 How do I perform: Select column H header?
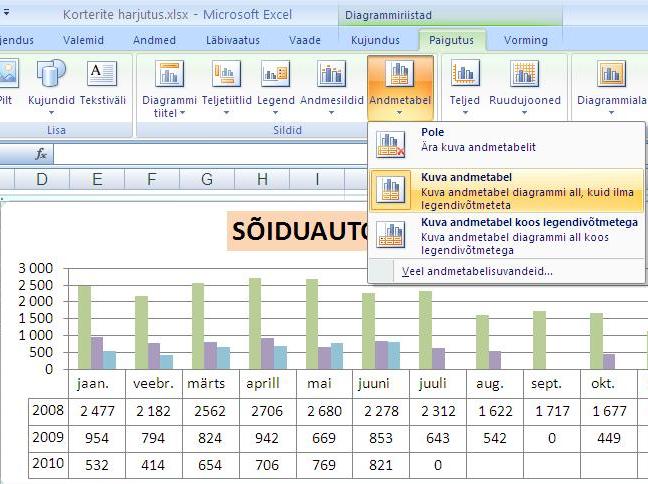pos(262,179)
